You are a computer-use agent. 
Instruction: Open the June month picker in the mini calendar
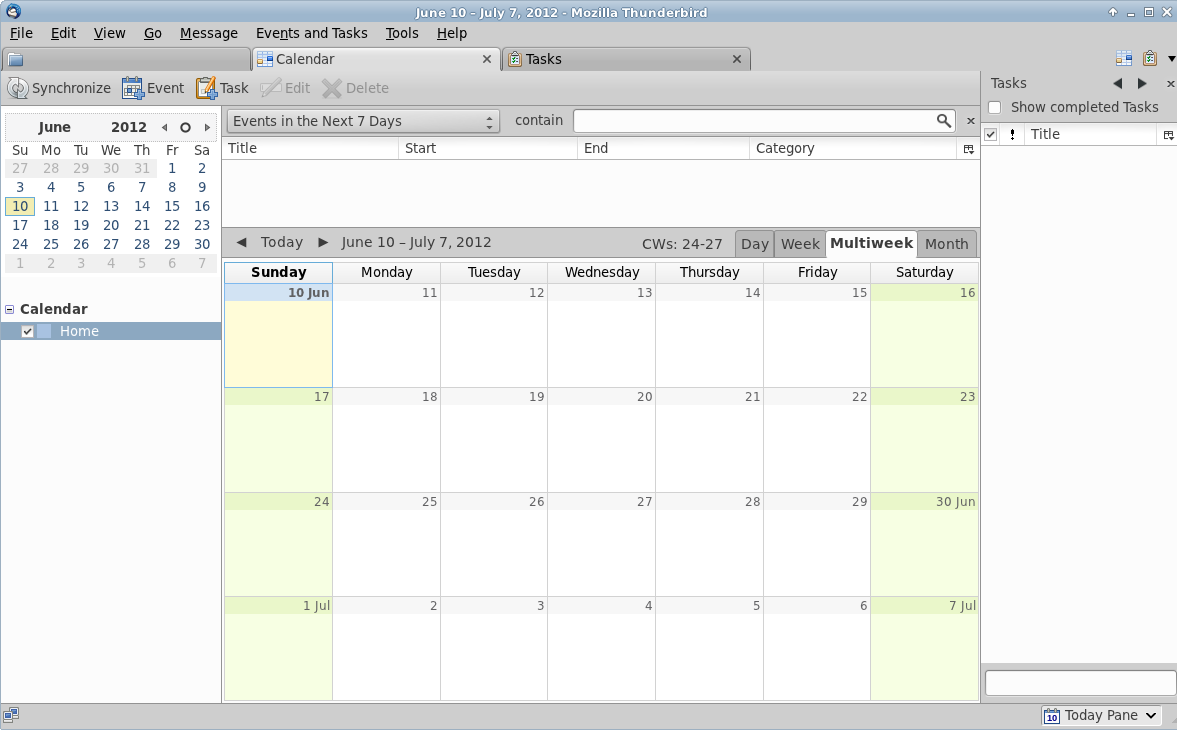coord(54,127)
